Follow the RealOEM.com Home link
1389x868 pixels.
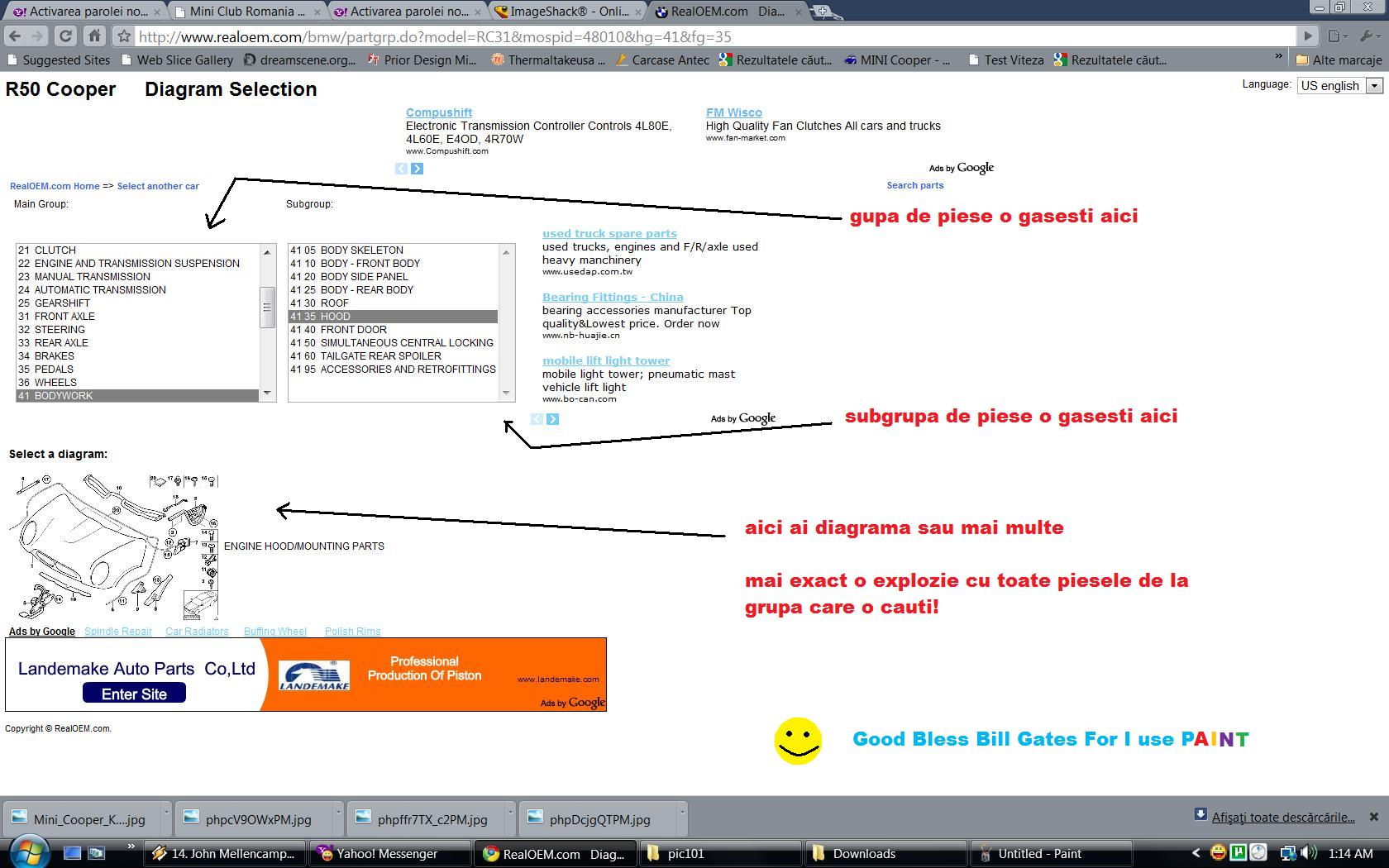55,186
